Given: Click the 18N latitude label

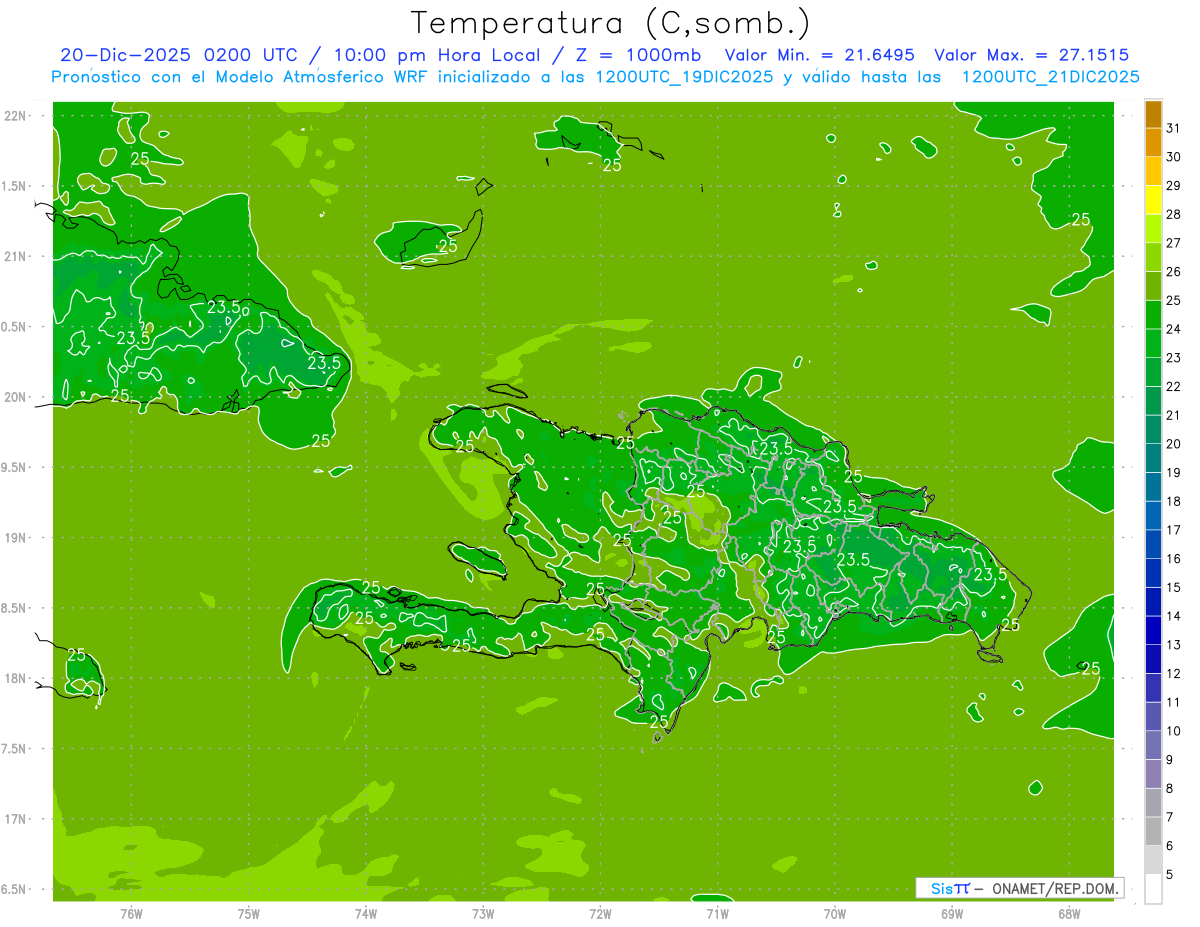Looking at the screenshot, I should (16, 679).
